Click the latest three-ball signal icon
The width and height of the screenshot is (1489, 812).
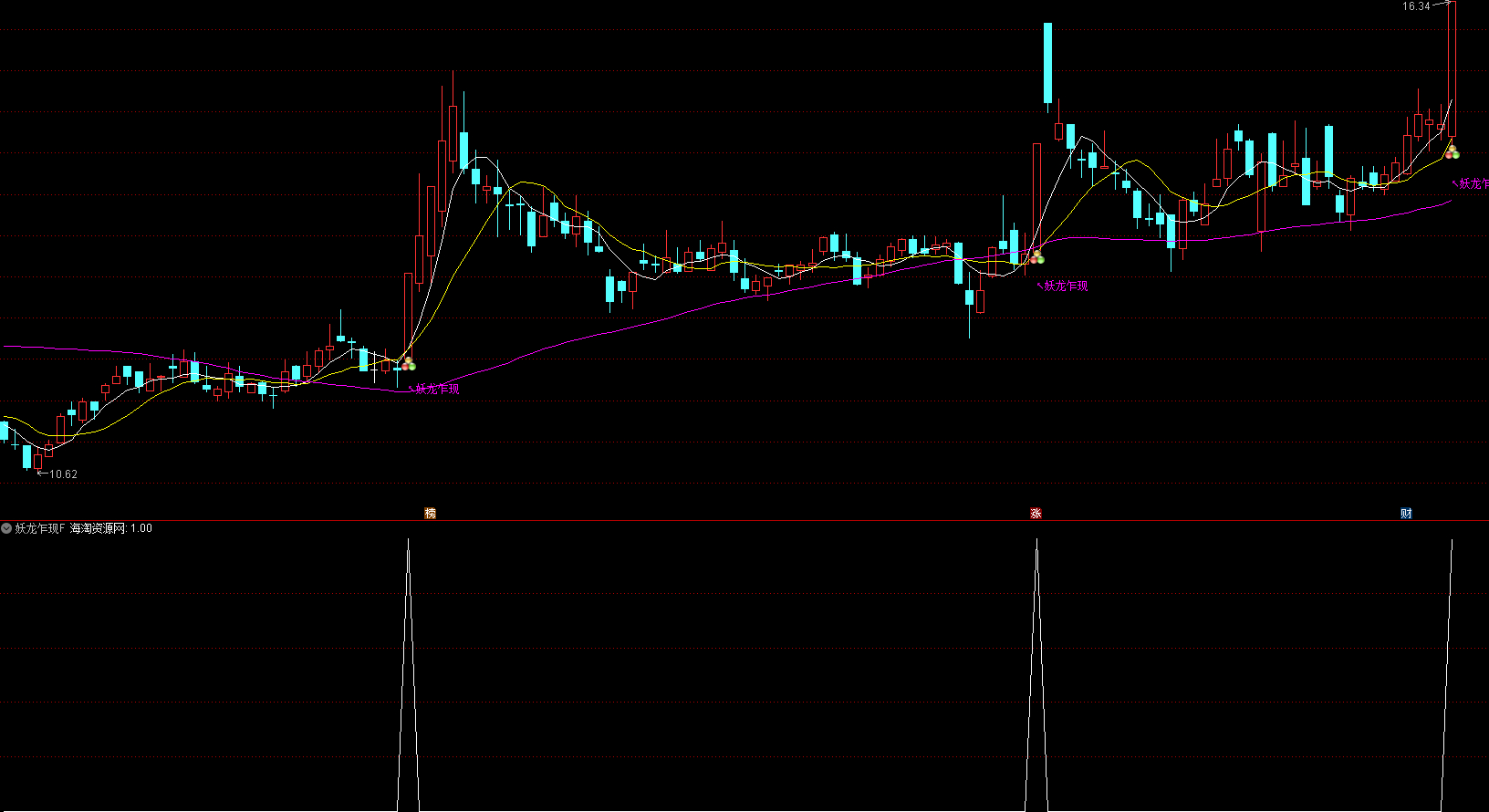pyautogui.click(x=1452, y=151)
